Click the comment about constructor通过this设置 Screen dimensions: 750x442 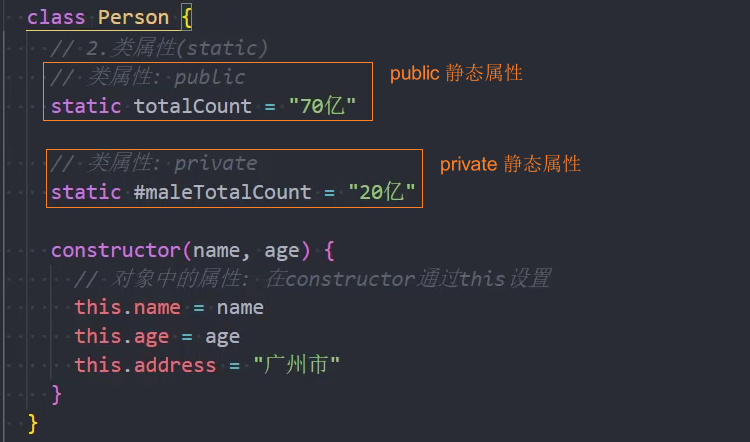(312, 278)
